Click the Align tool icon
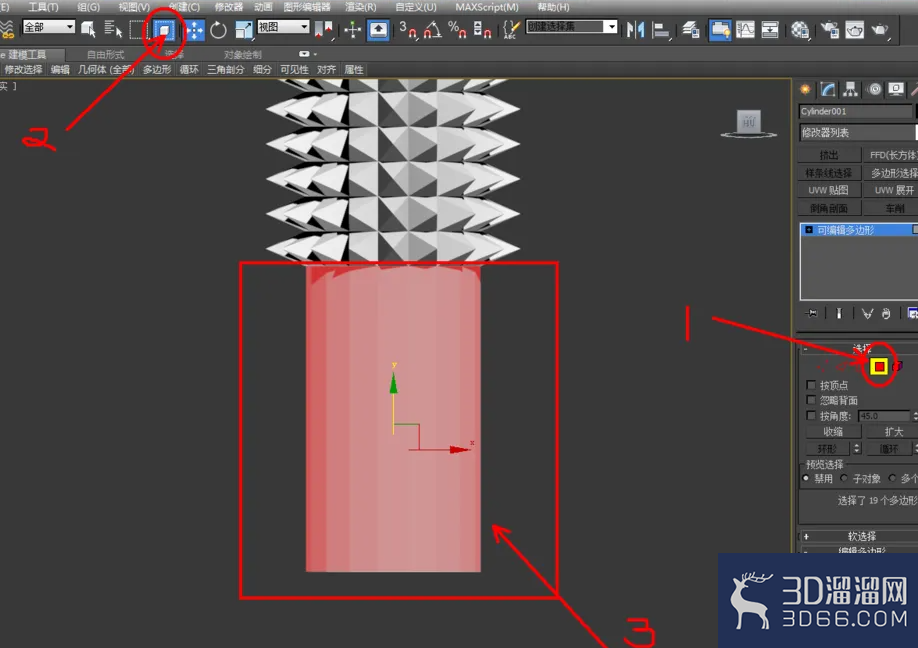The width and height of the screenshot is (918, 648). point(661,29)
